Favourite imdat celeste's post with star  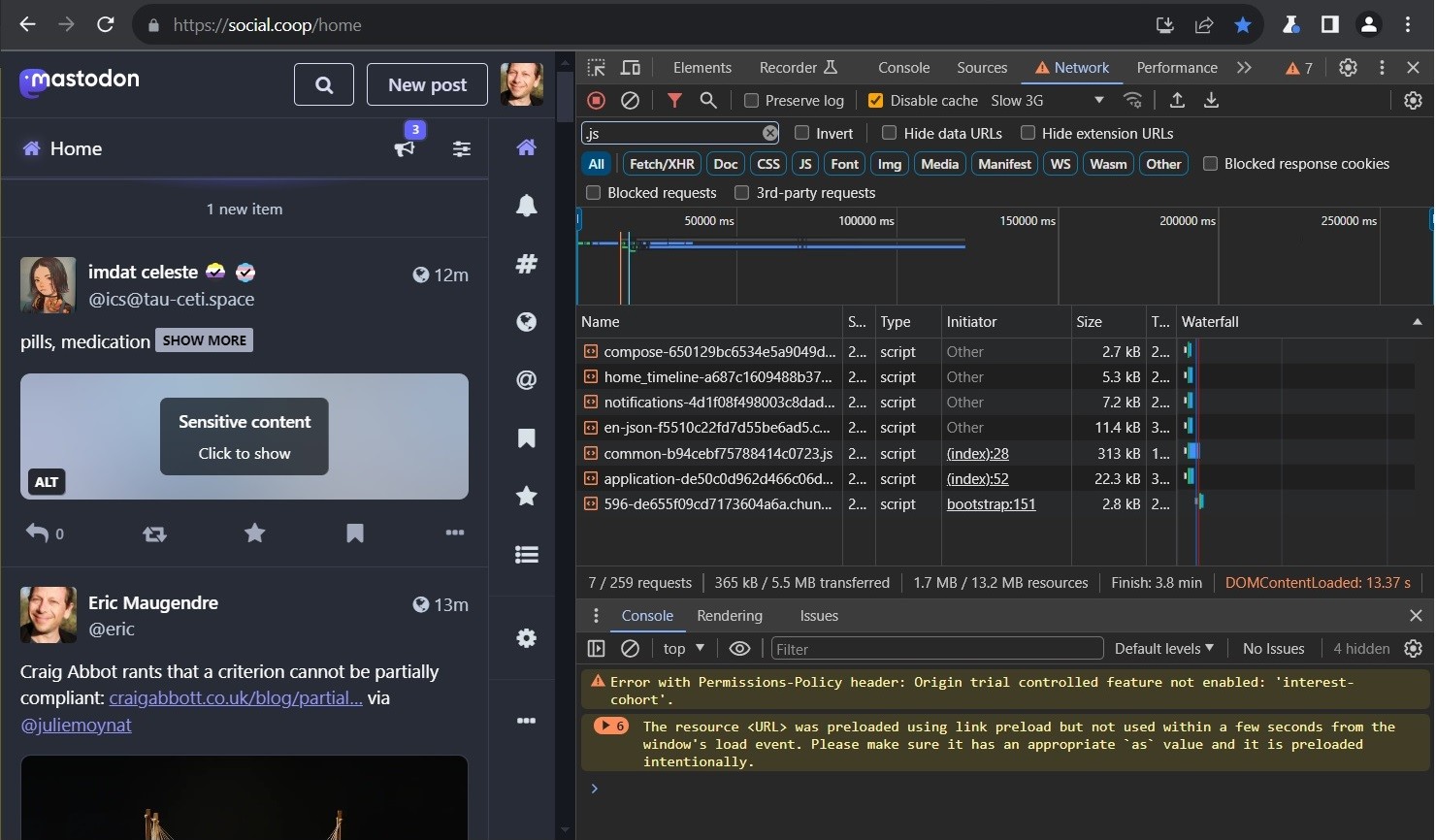[254, 533]
